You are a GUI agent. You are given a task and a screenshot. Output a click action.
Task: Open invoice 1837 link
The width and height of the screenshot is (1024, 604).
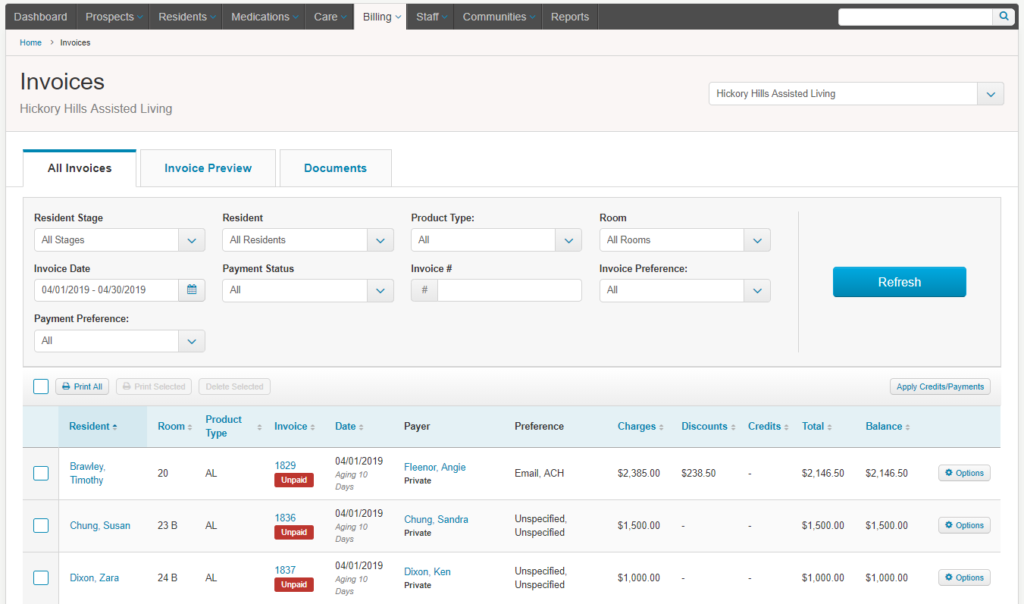coord(285,570)
